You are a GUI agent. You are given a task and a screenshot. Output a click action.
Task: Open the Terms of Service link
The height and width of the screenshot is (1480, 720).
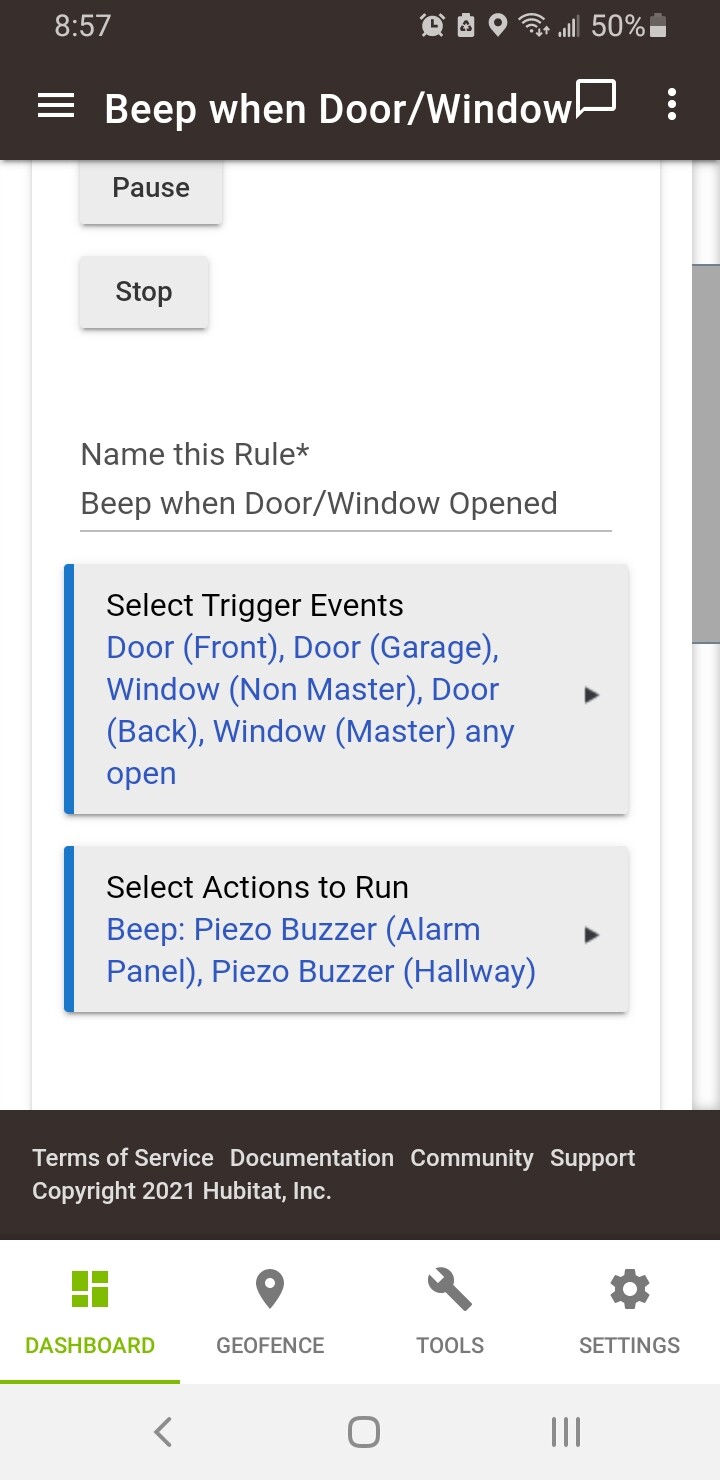[x=123, y=1158]
